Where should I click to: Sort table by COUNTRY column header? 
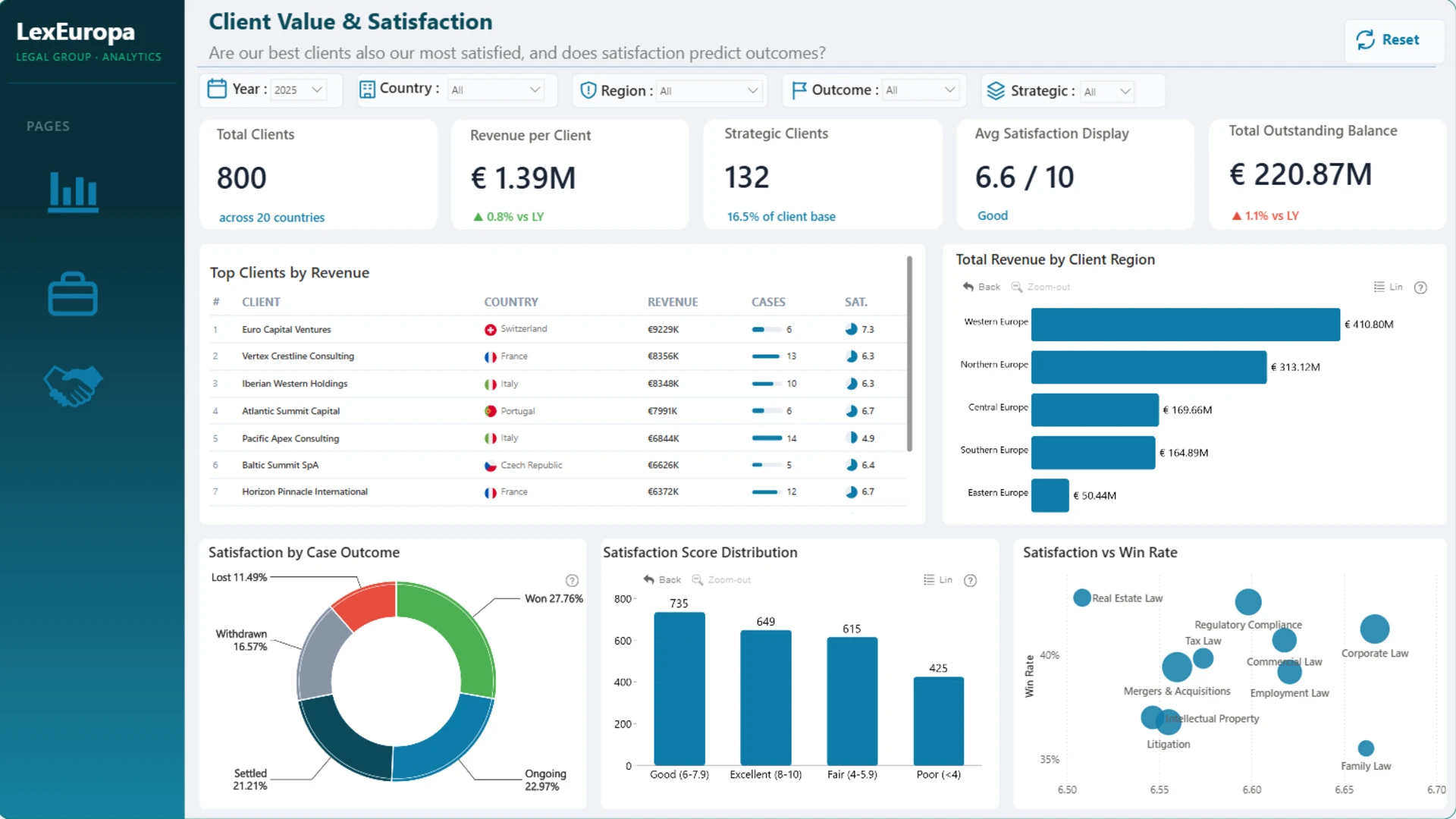pos(511,302)
